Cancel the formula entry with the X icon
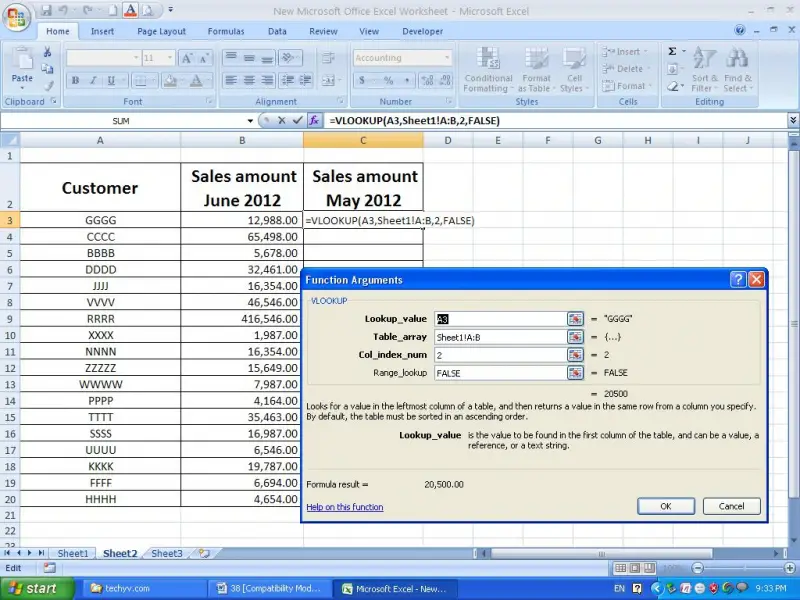This screenshot has height=600, width=800. point(282,120)
